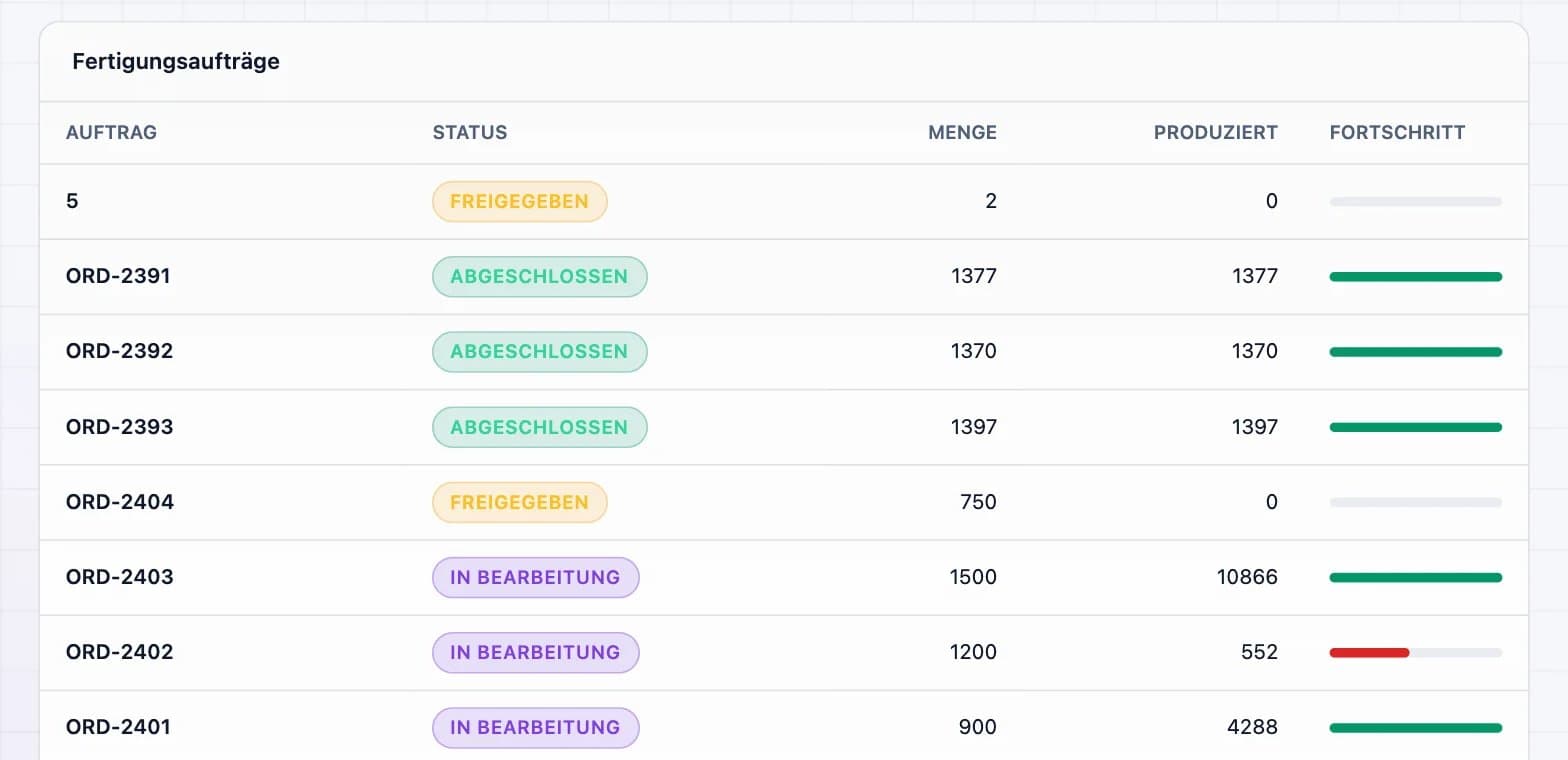Image resolution: width=1568 pixels, height=760 pixels.
Task: Click the progress bar of ORD-2393
Action: point(1416,427)
